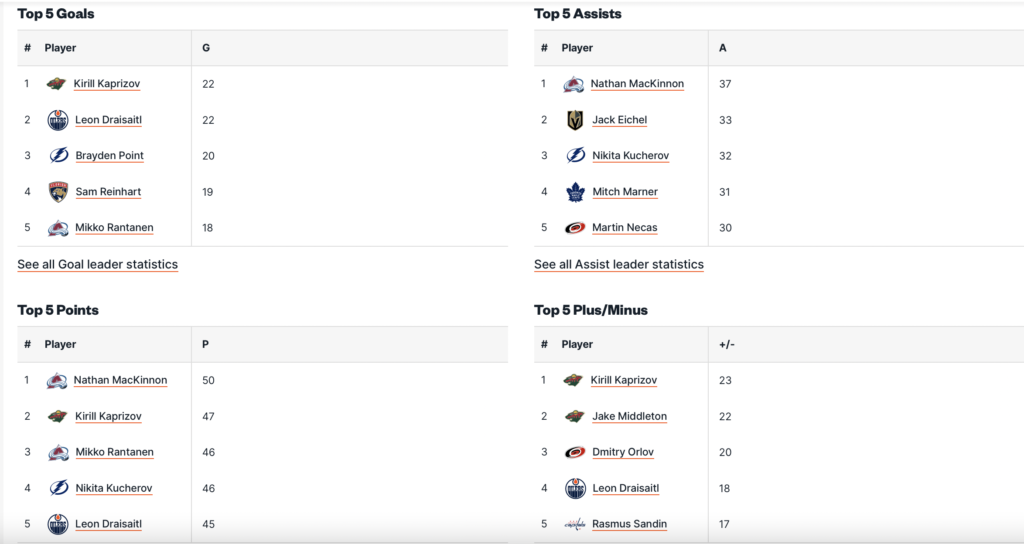Click the Wild logo next to Jake Middleton
The height and width of the screenshot is (544, 1024).
[574, 416]
